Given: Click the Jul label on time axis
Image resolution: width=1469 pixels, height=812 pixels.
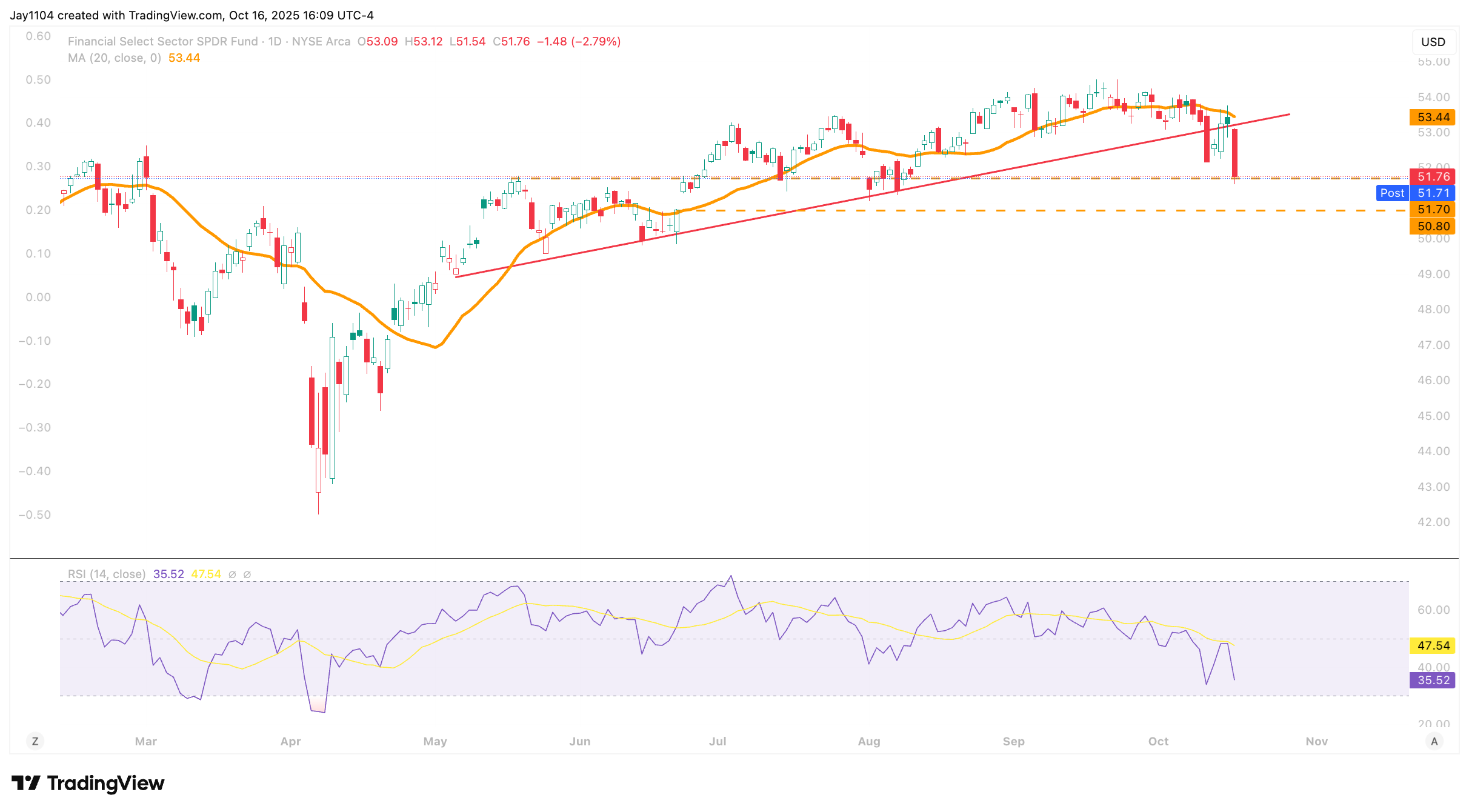Looking at the screenshot, I should [718, 741].
